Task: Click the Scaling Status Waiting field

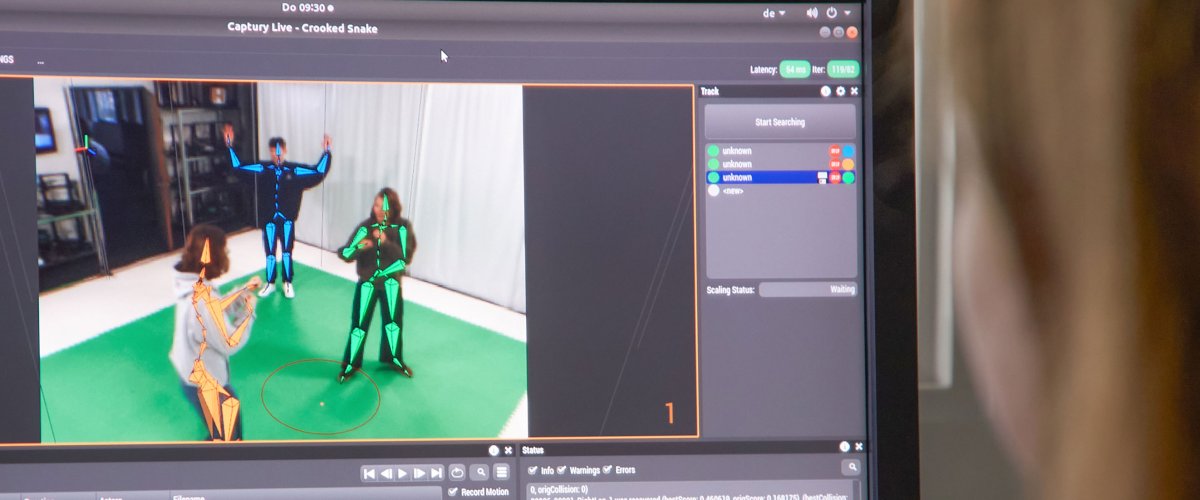Action: (x=808, y=289)
